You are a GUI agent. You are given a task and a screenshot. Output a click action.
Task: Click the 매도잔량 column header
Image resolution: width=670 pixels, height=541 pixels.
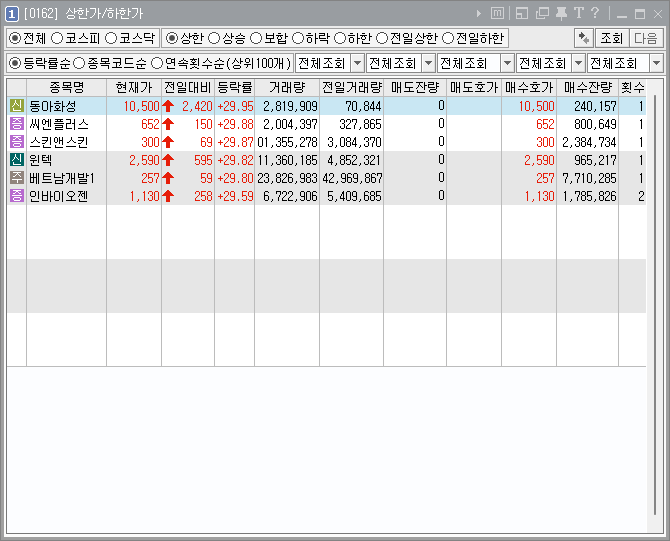(x=415, y=88)
